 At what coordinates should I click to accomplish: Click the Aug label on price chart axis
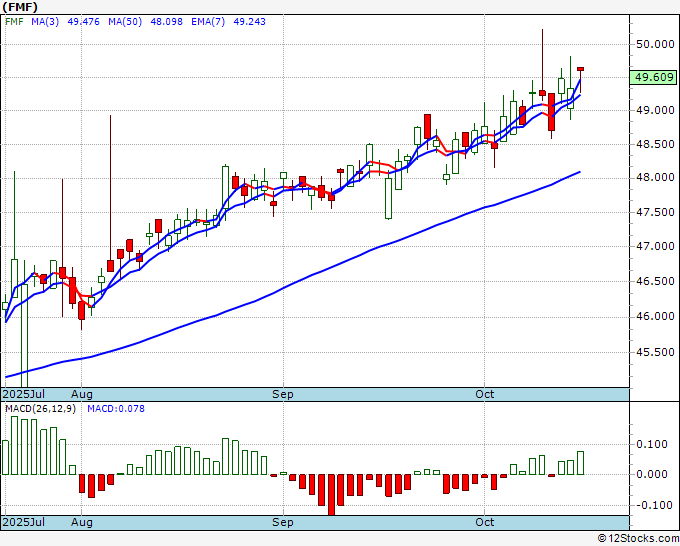click(82, 394)
